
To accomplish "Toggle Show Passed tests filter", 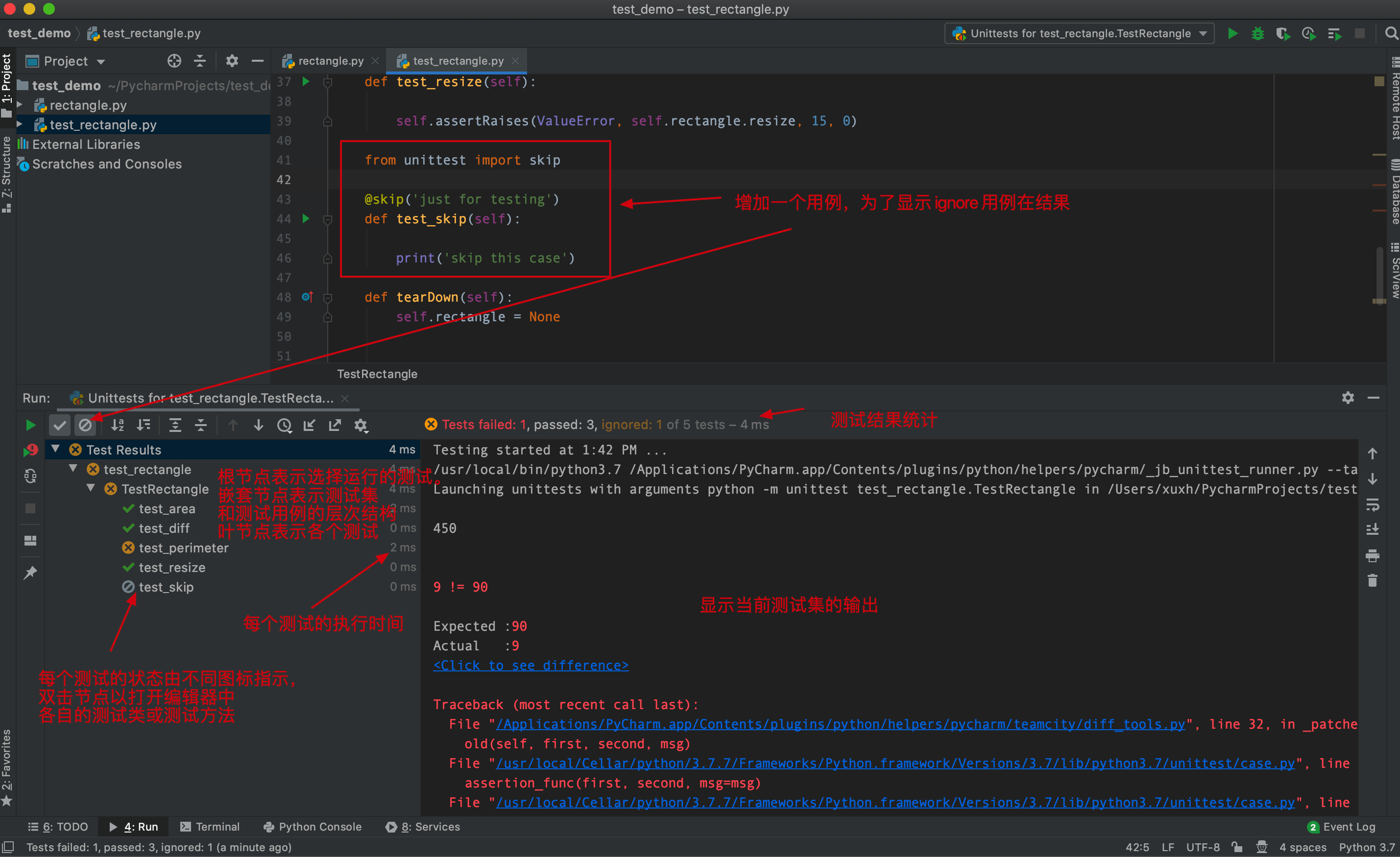I will tap(60, 425).
